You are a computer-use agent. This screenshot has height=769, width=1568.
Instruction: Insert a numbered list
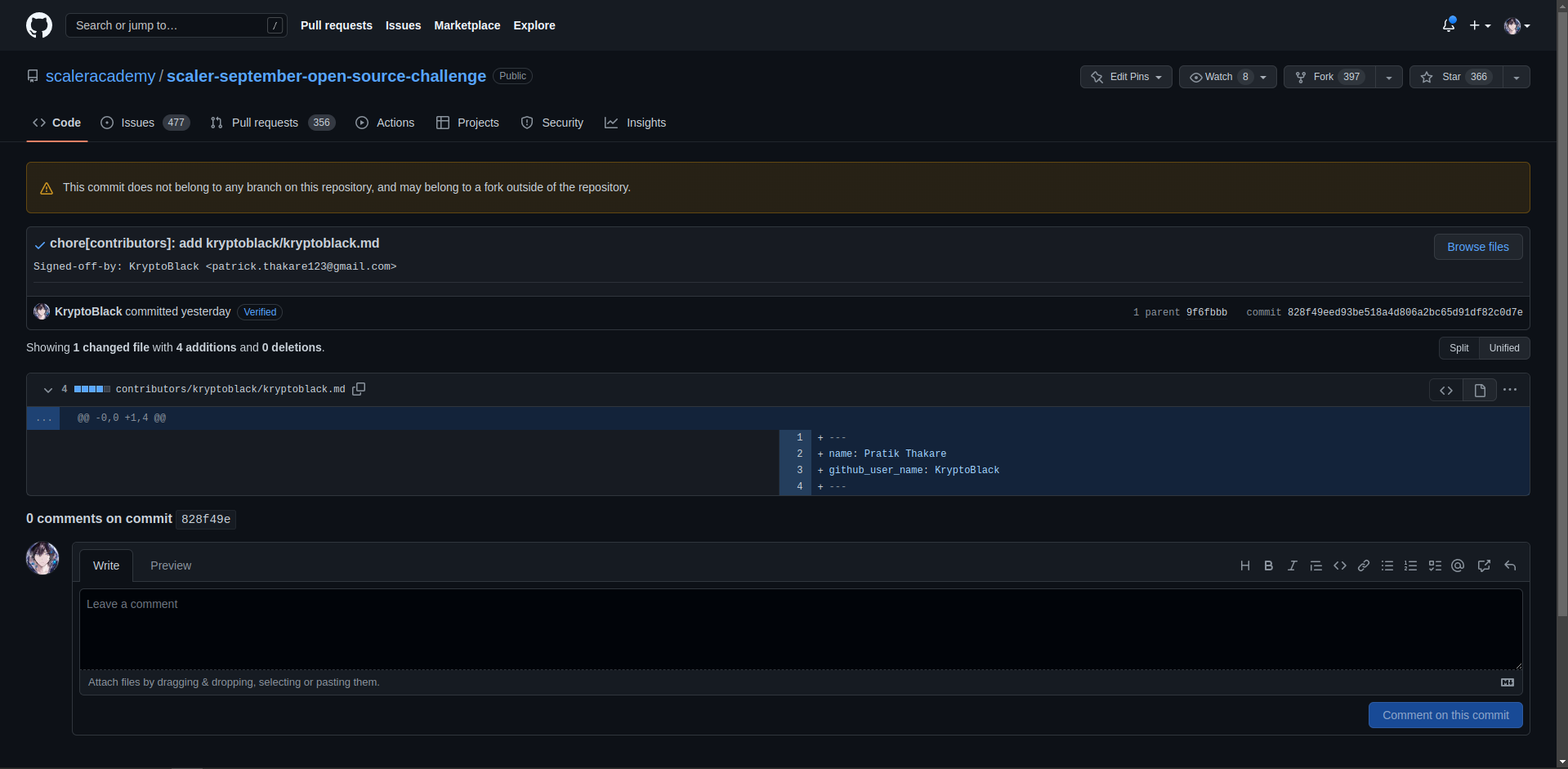click(1410, 566)
